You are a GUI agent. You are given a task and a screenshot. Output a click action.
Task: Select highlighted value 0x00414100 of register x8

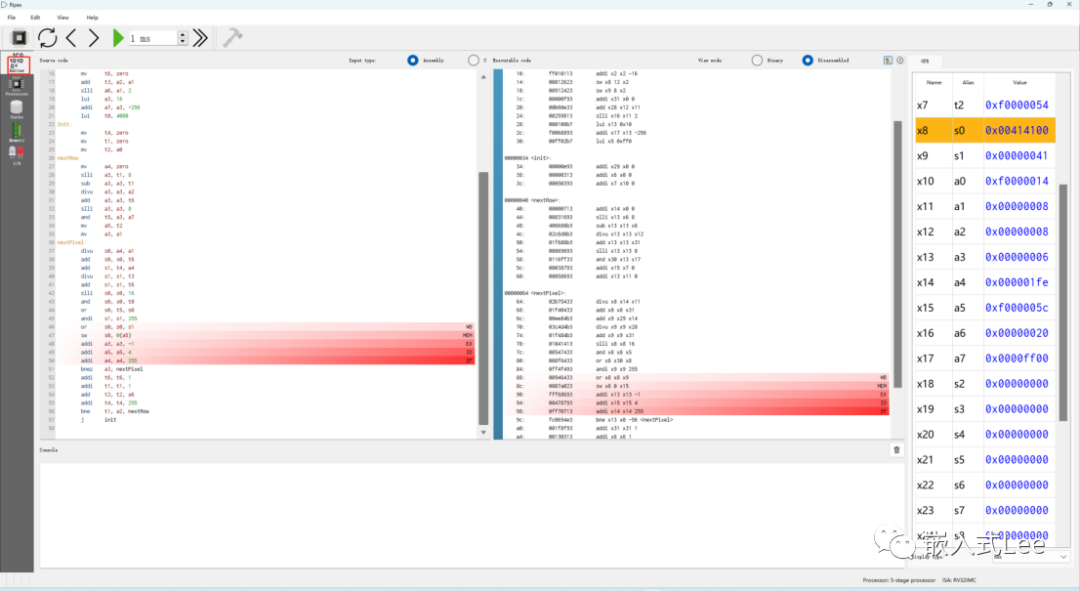pos(1017,131)
